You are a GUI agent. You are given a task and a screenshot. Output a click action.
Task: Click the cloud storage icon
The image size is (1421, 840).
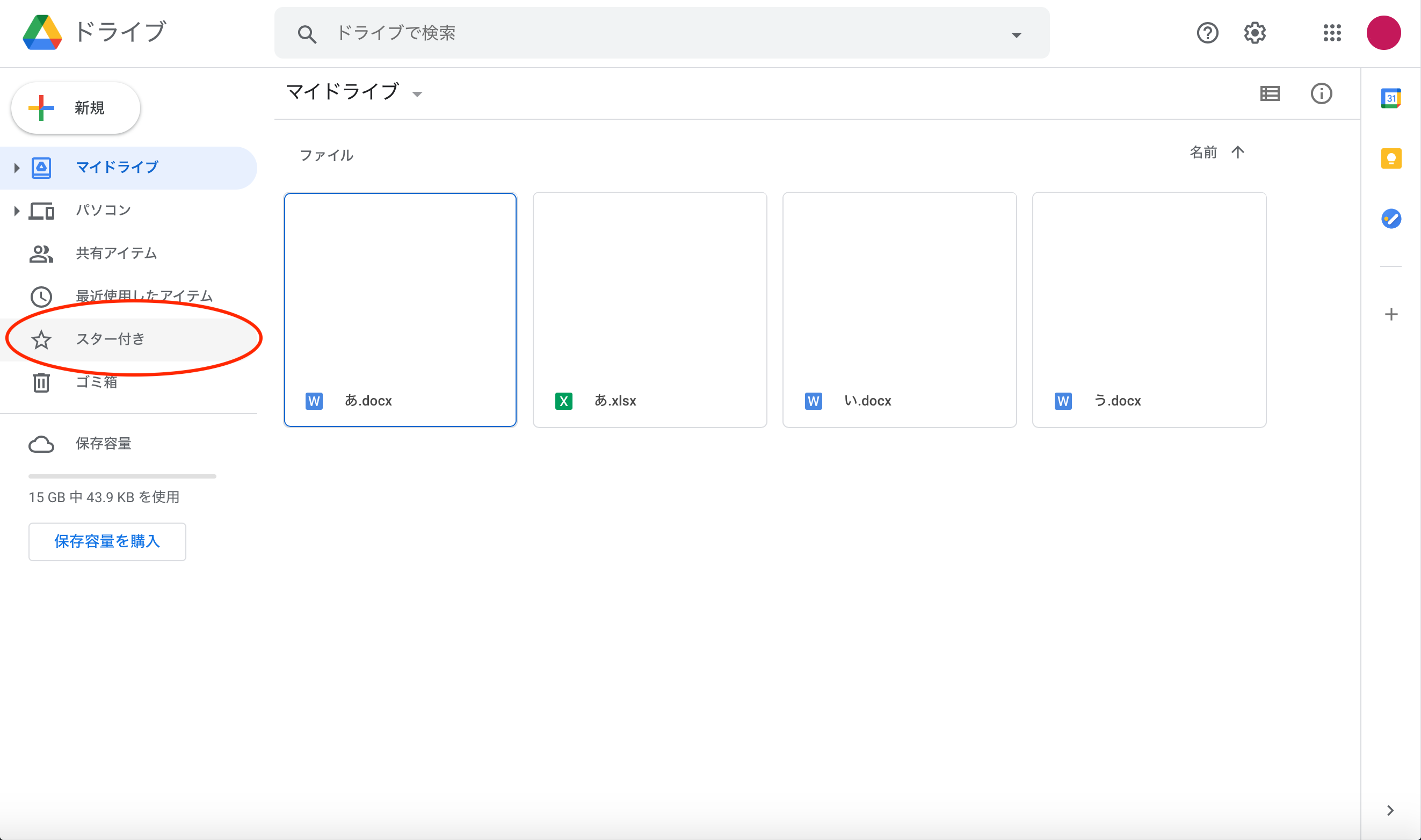click(41, 444)
